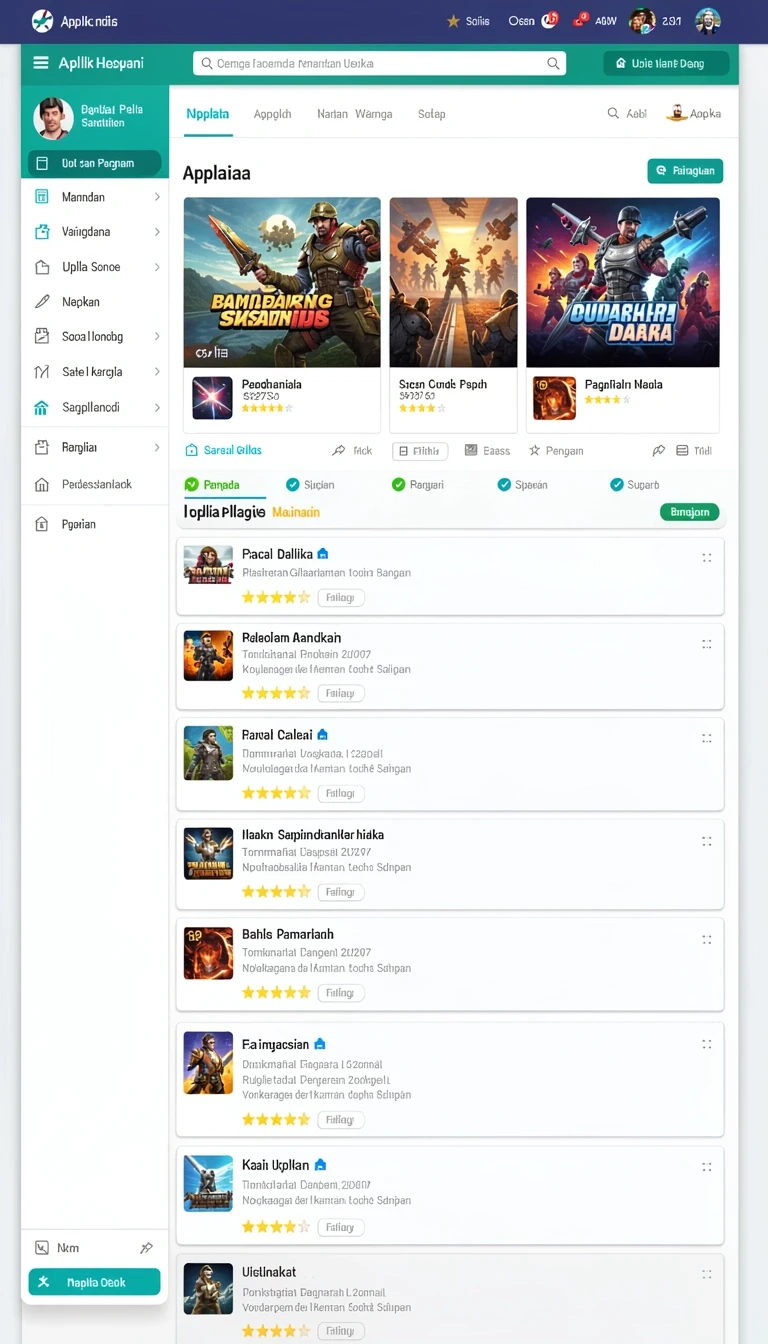Screen dimensions: 768x1344
Task: Click the Sate I kargla sidebar icon
Action: click(42, 372)
